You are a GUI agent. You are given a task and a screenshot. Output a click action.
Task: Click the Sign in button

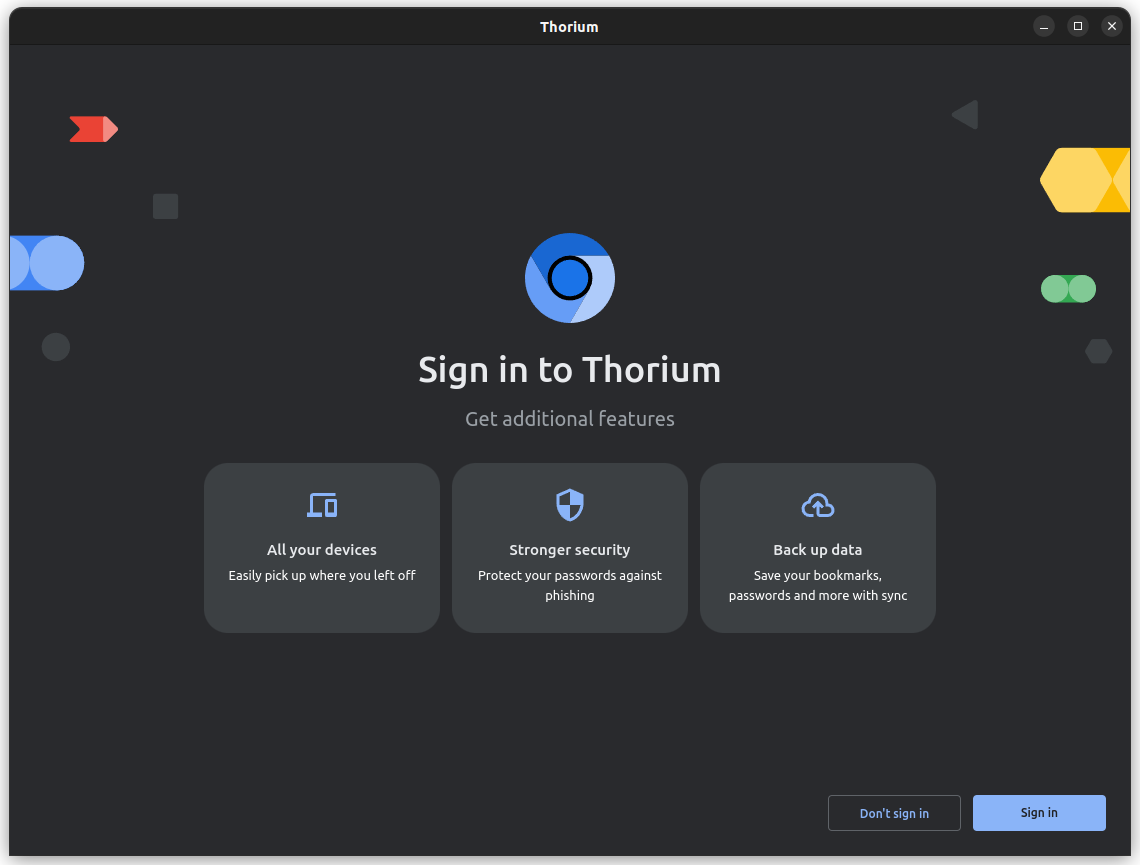[1039, 813]
